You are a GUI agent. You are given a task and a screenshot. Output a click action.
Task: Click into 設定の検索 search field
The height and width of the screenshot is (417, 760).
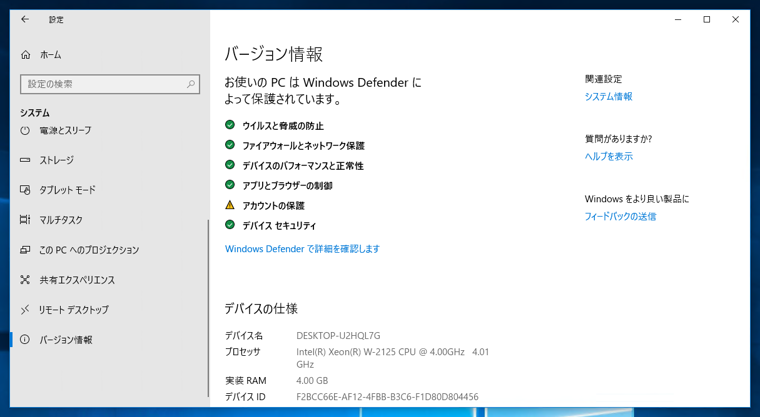point(110,84)
